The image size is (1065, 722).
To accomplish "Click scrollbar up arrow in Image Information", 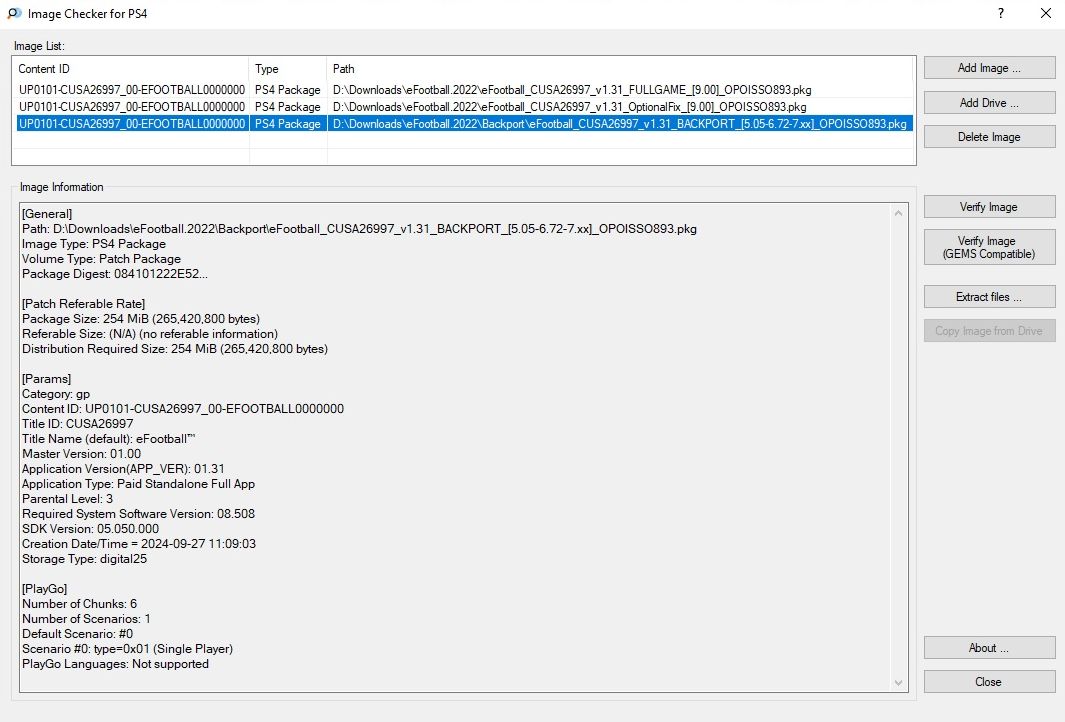I will pos(900,212).
